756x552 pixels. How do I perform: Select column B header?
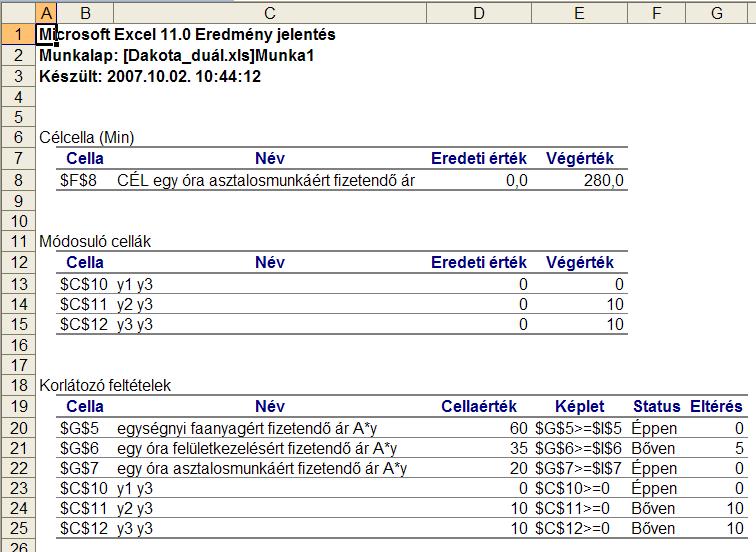(85, 13)
